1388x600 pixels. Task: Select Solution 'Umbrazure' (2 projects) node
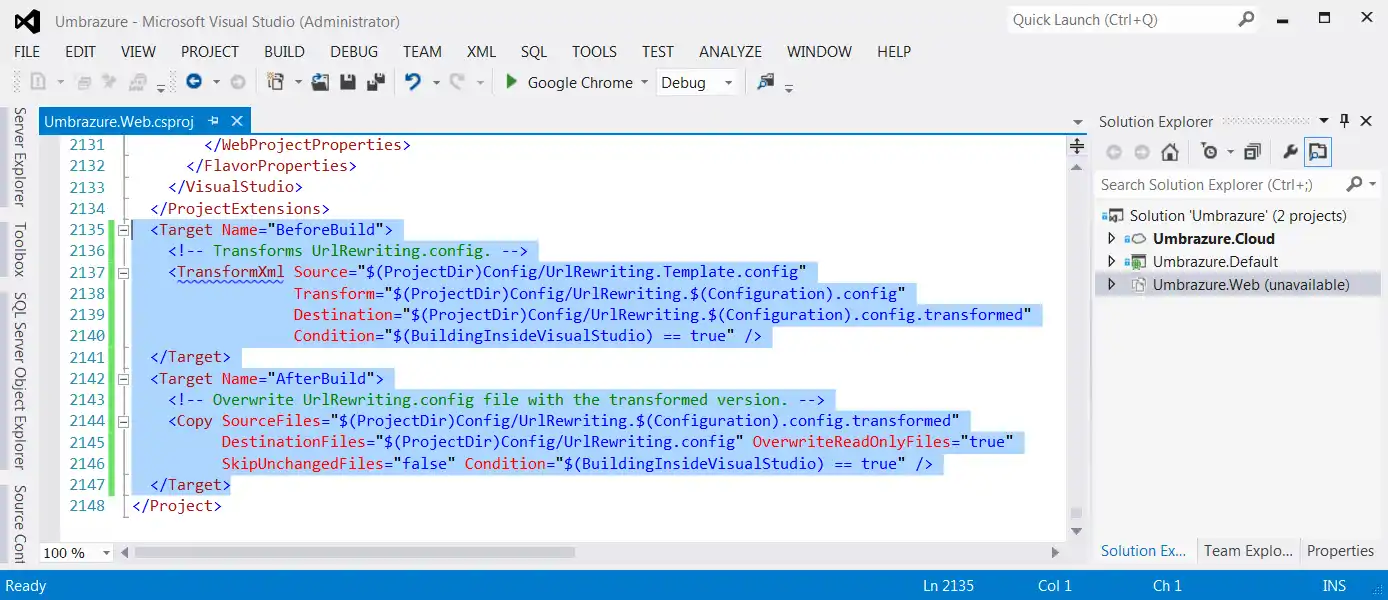point(1238,216)
